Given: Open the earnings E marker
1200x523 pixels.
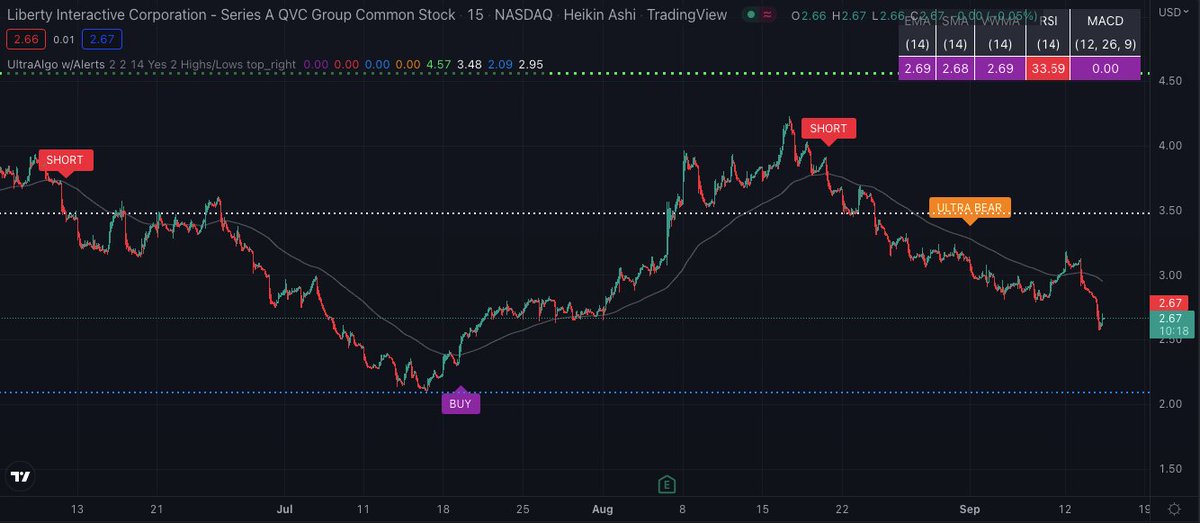Looking at the screenshot, I should pos(666,484).
